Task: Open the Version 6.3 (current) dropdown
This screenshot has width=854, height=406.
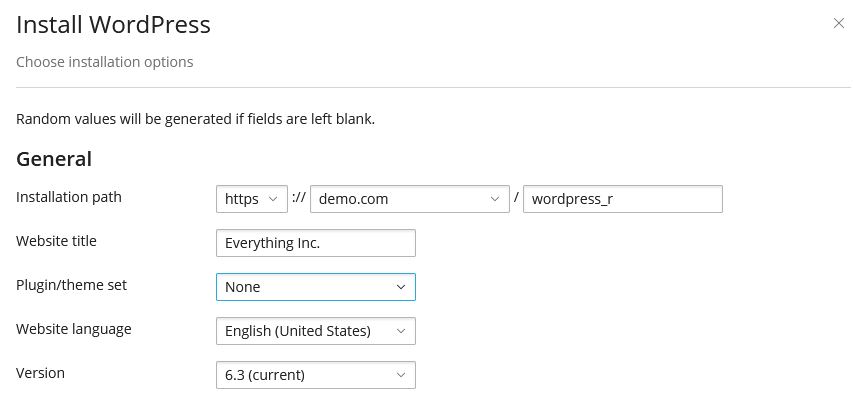Action: point(316,375)
